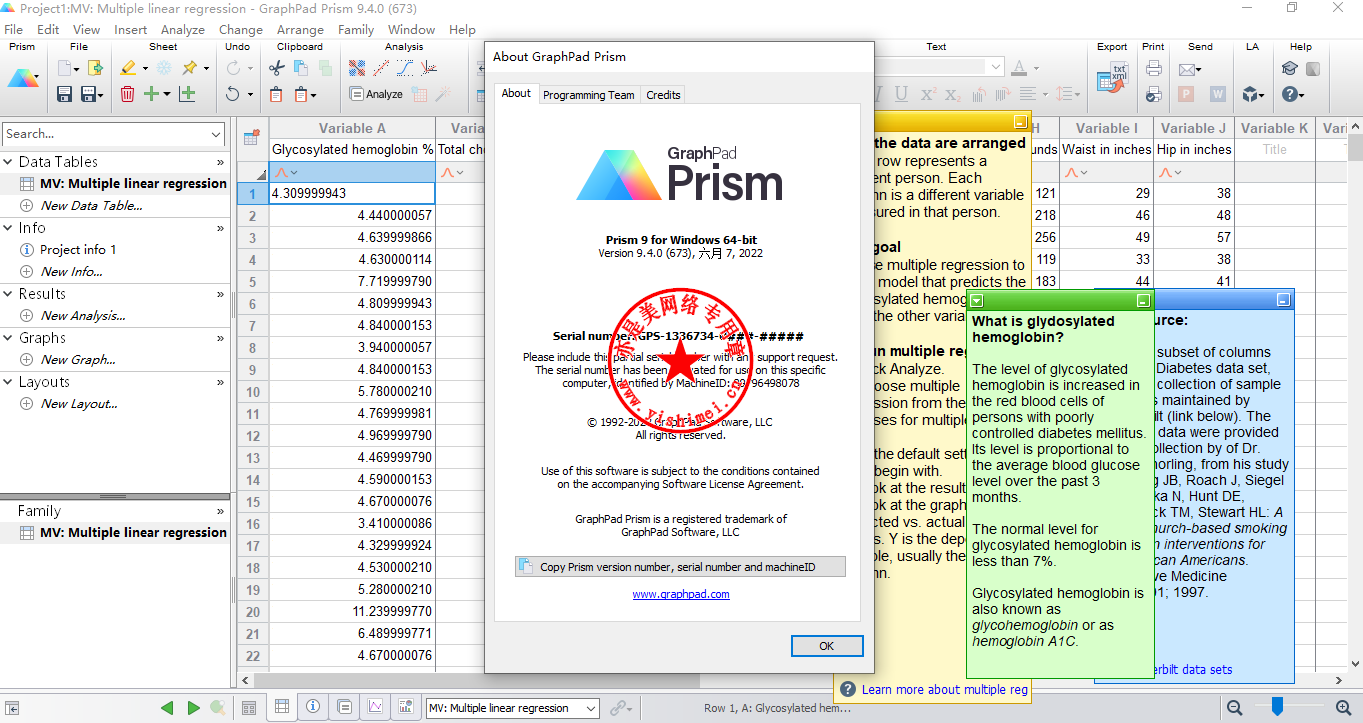Click the Copy icon in Clipboard group
This screenshot has height=723, width=1363.
click(301, 68)
